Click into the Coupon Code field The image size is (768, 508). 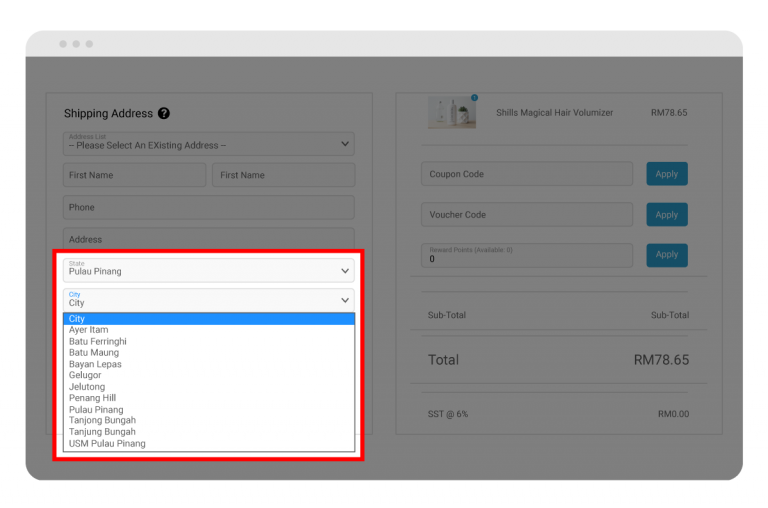point(526,174)
